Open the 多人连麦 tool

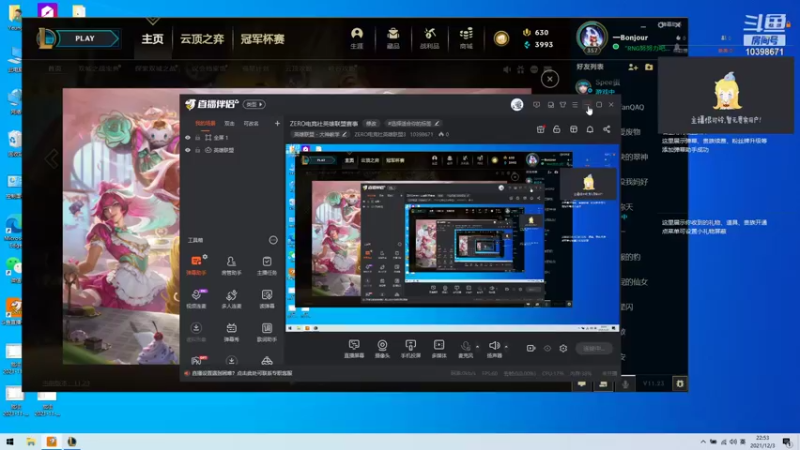pos(231,299)
